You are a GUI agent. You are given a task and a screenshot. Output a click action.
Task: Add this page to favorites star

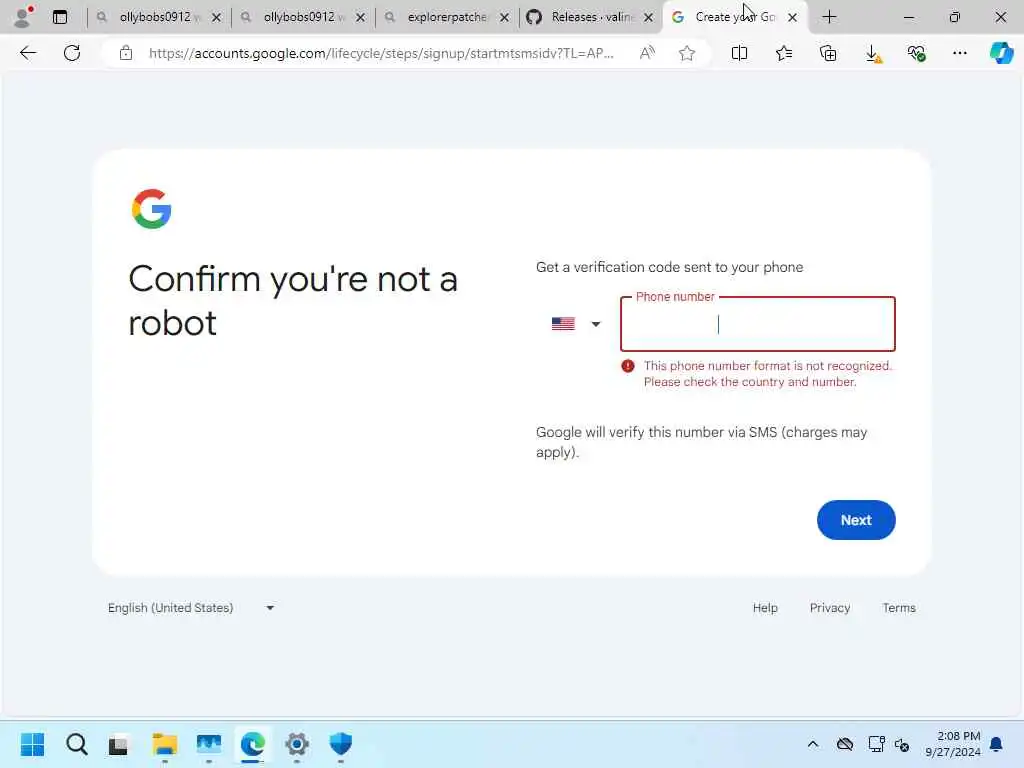pyautogui.click(x=686, y=54)
